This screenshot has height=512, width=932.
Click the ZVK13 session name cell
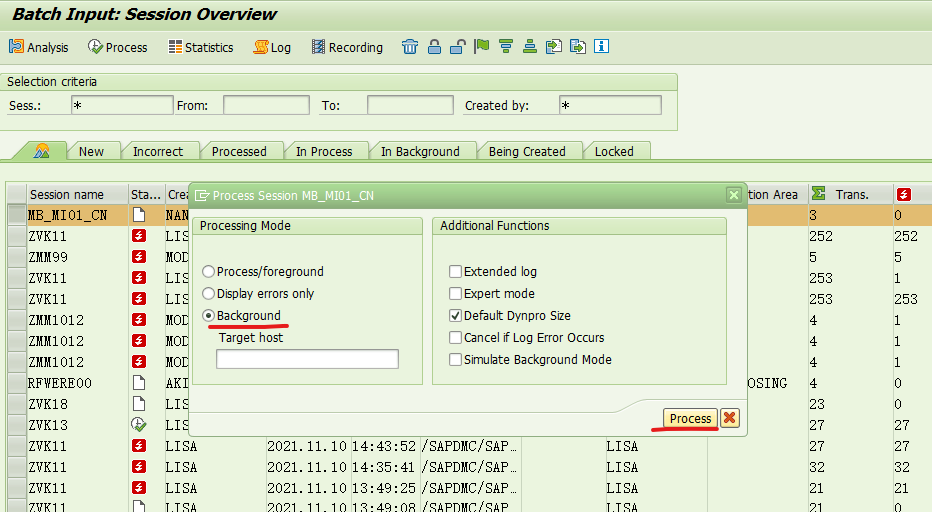(77, 425)
